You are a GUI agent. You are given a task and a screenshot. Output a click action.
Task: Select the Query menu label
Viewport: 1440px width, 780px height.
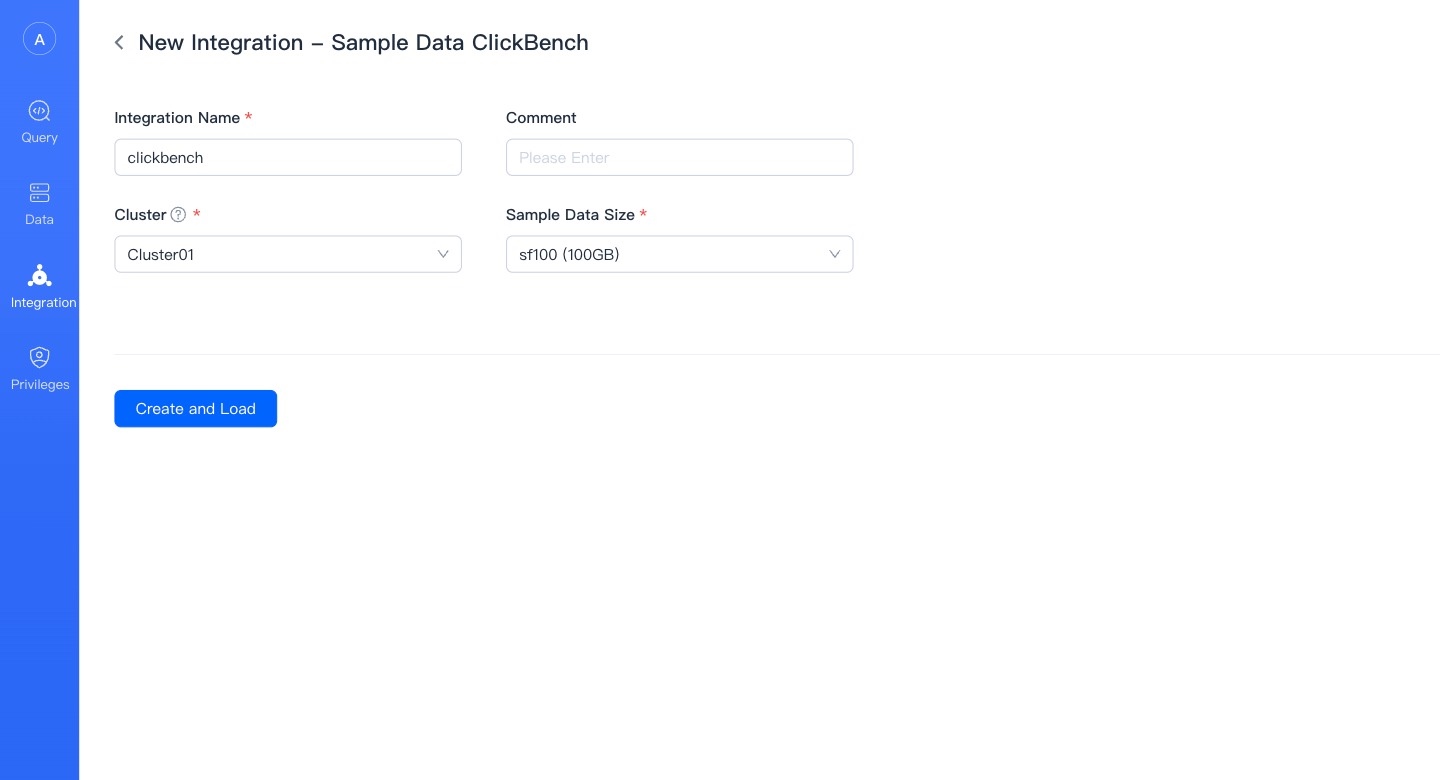40,138
